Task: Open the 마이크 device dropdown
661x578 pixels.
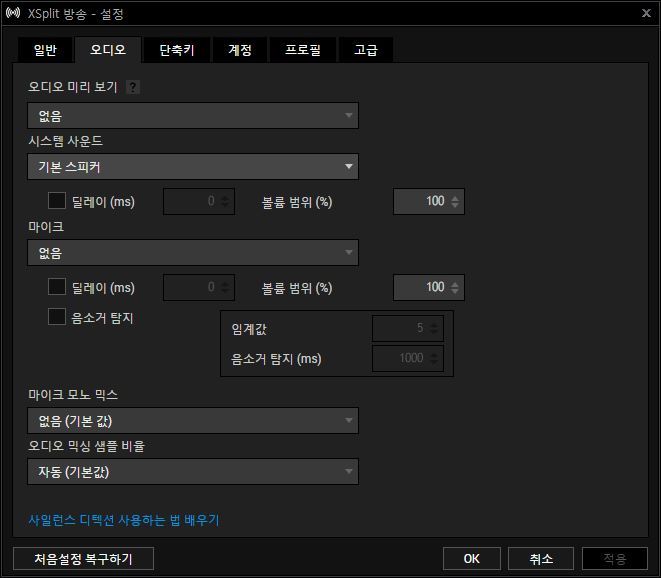Action: coord(193,253)
